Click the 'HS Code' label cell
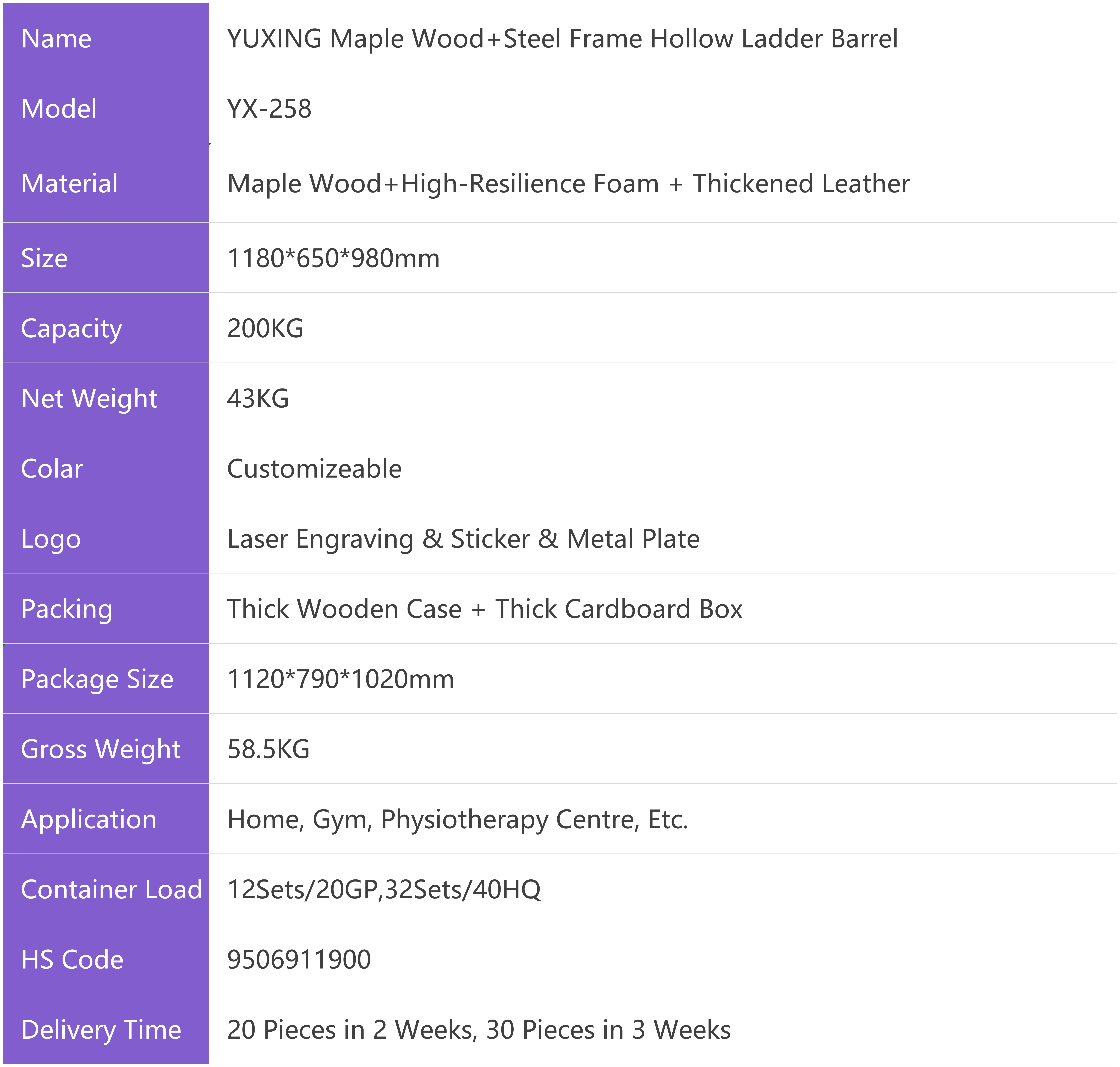1120x1067 pixels. point(106,959)
